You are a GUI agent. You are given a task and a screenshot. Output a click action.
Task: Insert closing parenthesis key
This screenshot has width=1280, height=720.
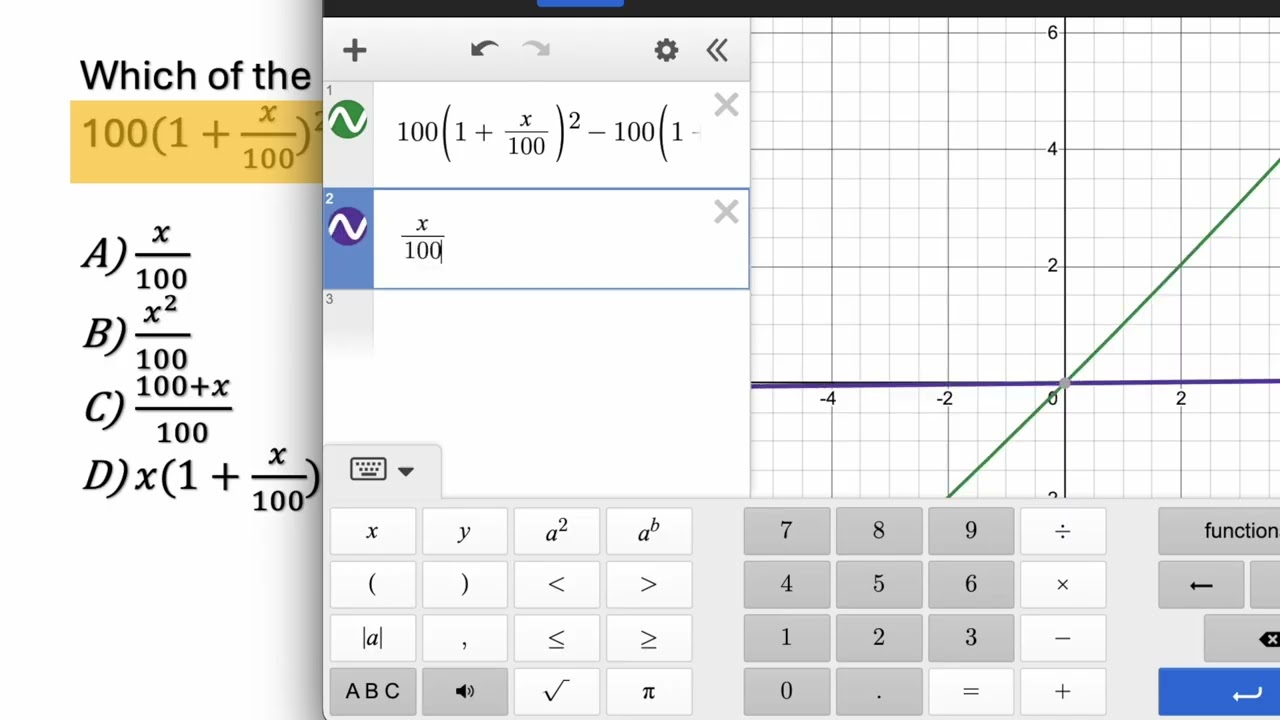click(464, 585)
